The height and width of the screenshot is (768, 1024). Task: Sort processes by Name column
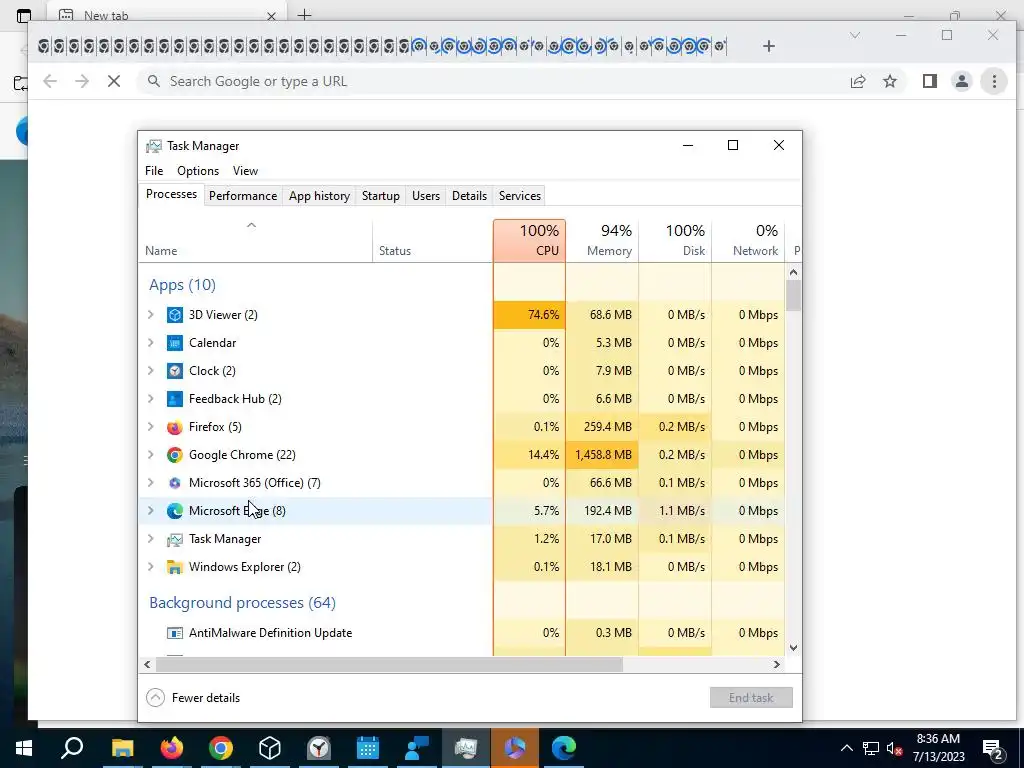coord(255,241)
